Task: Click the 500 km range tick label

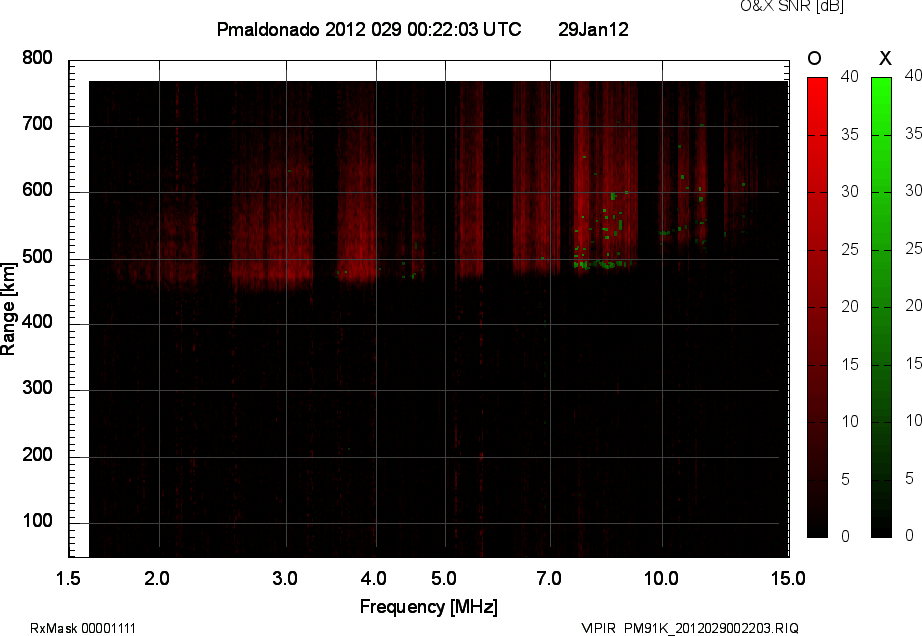Action: 37,258
